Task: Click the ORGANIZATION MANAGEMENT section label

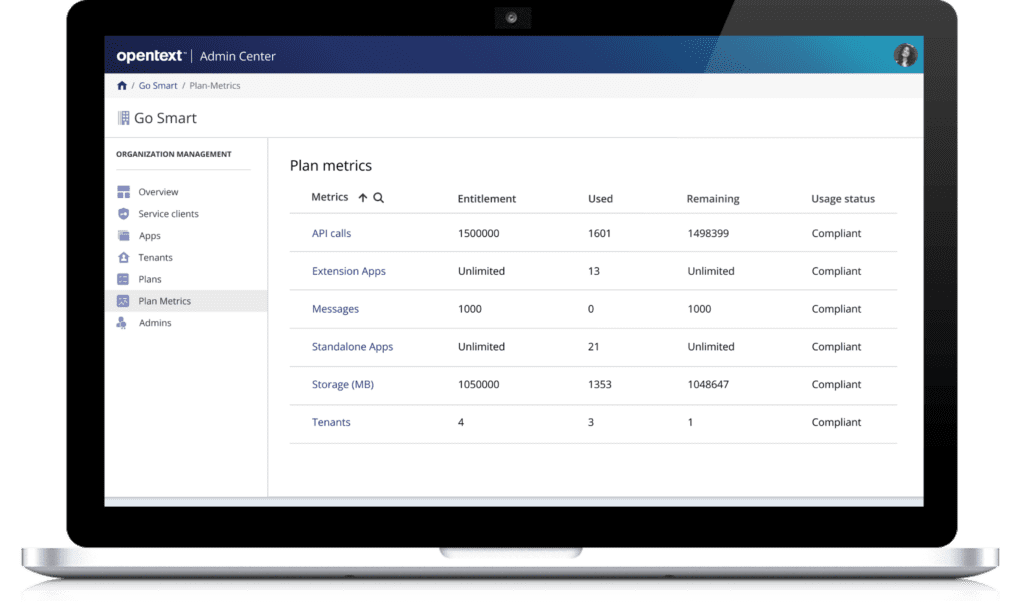Action: 174,154
